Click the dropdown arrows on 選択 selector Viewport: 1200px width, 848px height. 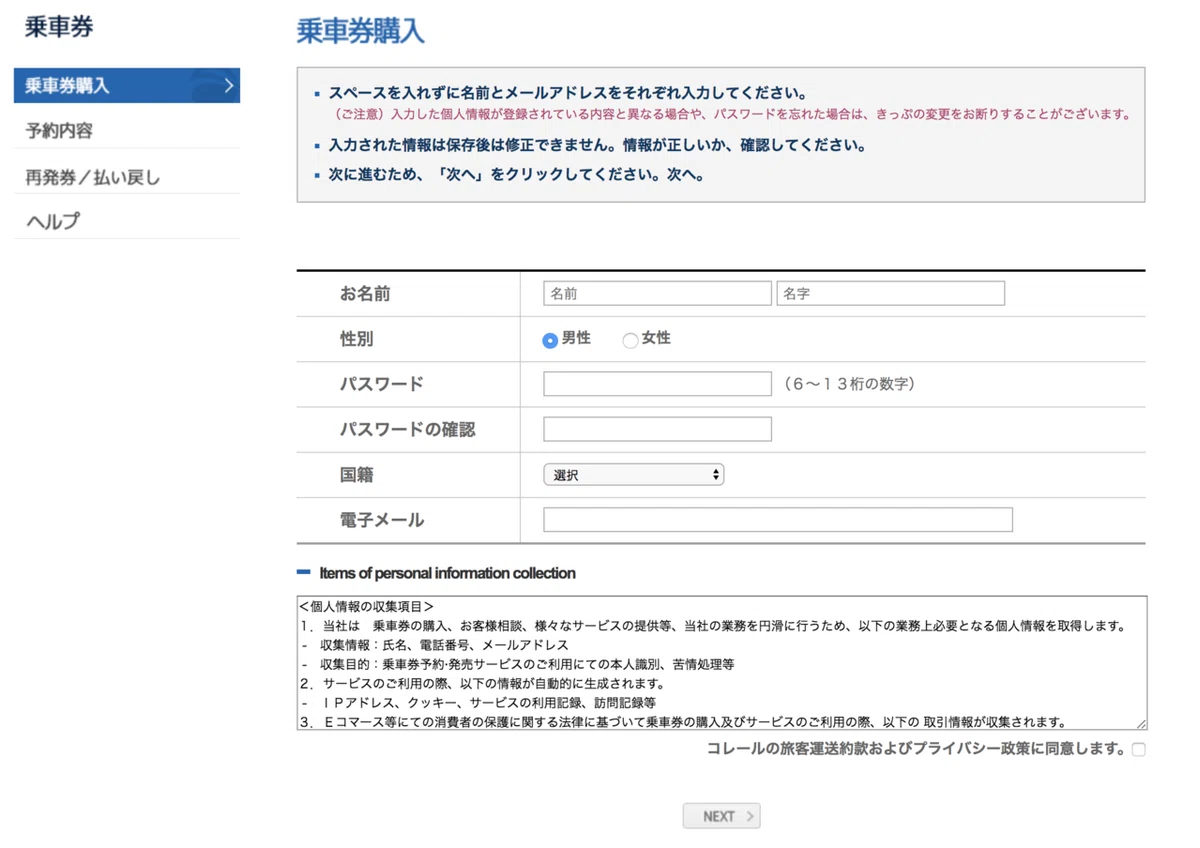[x=716, y=475]
